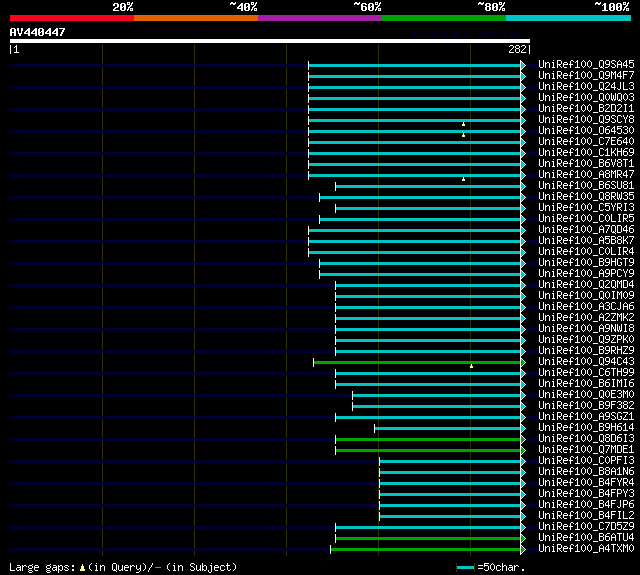Click the white query sequence bar
The width and height of the screenshot is (640, 575).
pyautogui.click(x=270, y=41)
